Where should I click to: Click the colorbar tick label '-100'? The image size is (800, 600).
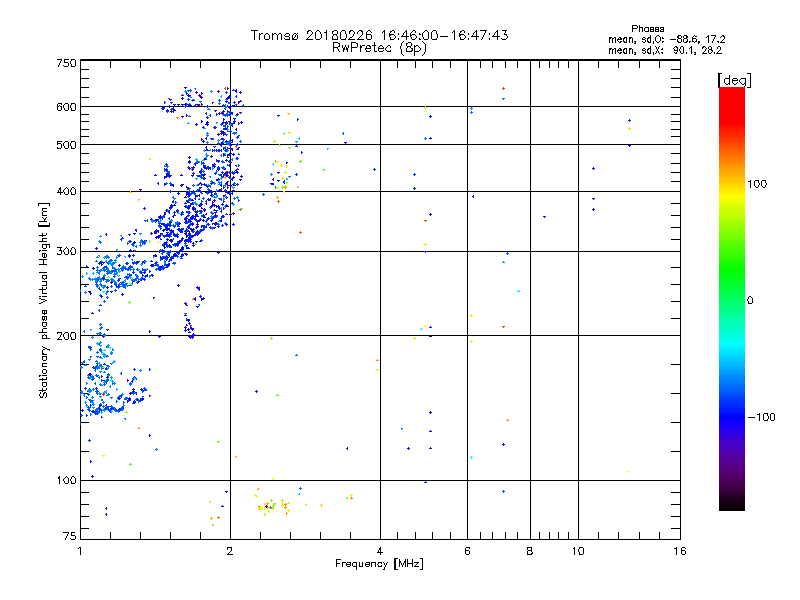coord(762,417)
